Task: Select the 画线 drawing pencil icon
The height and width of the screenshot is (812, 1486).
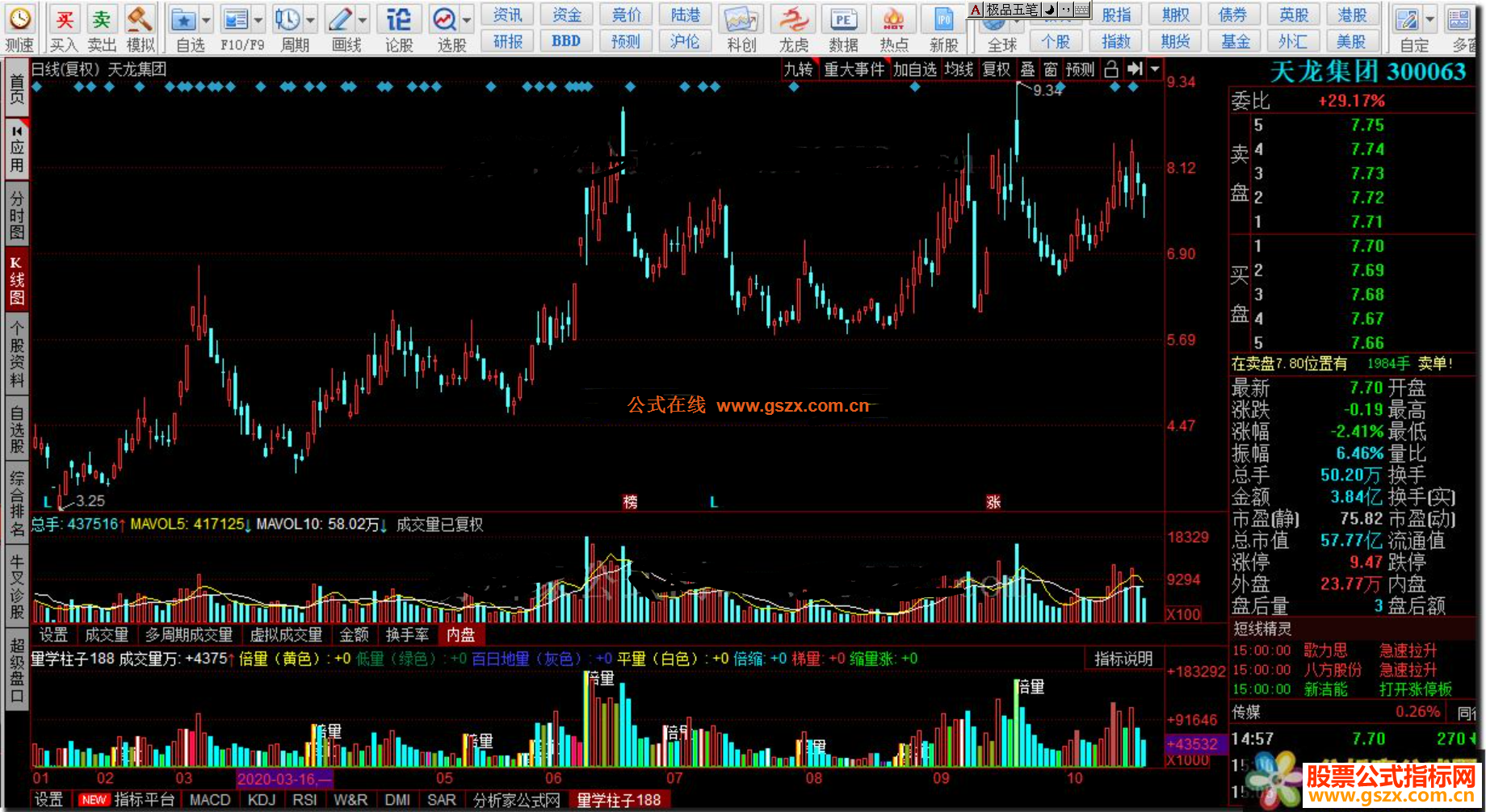Action: [x=341, y=19]
